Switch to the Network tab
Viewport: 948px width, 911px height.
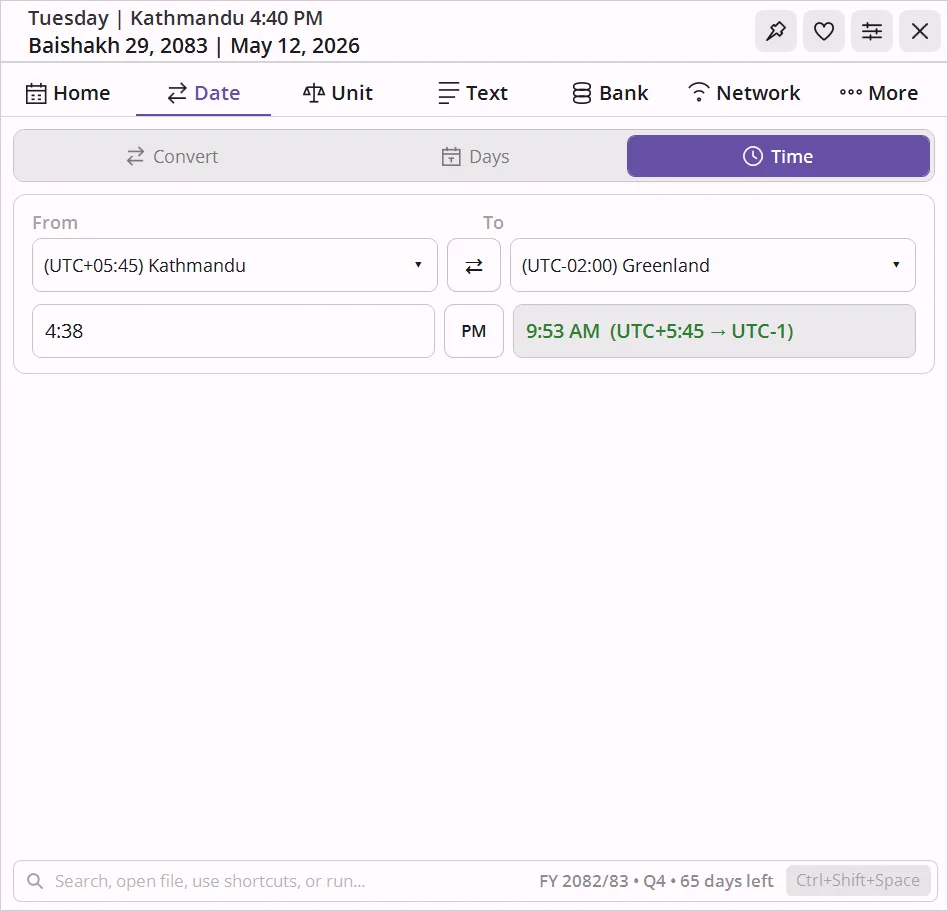click(744, 93)
